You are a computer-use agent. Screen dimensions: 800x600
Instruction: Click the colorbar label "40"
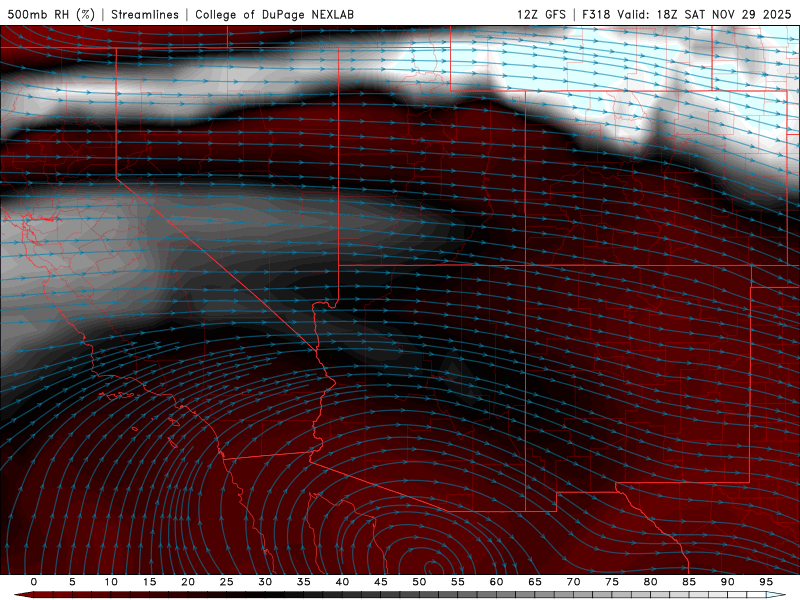[x=342, y=582]
